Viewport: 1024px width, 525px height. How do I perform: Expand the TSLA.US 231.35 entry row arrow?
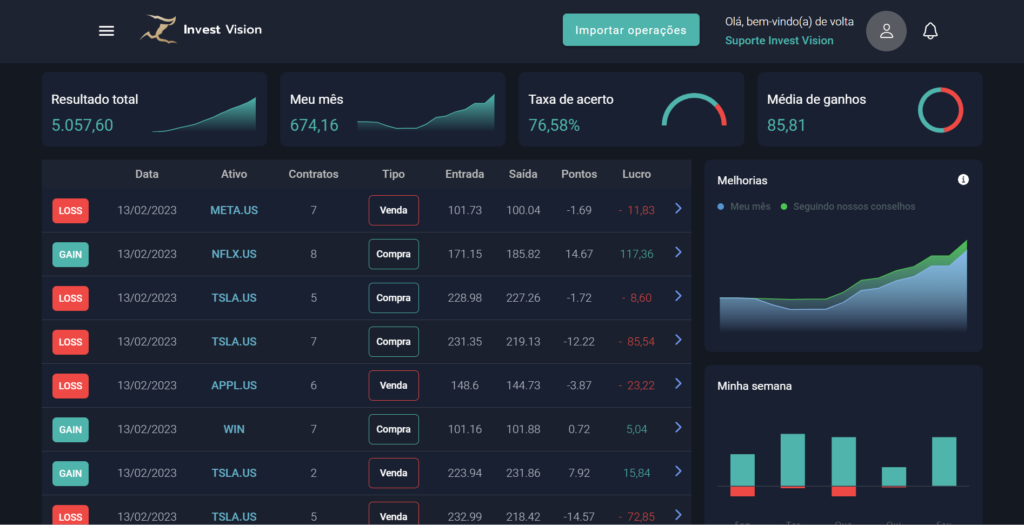[x=678, y=340]
